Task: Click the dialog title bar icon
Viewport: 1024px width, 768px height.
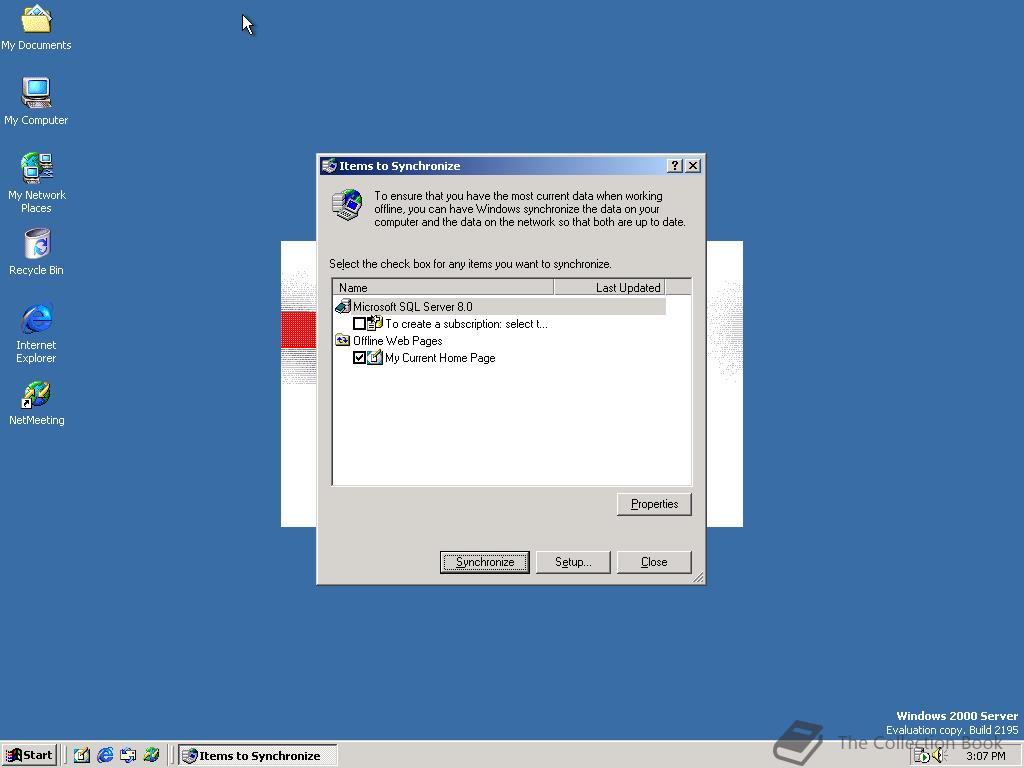Action: point(329,166)
